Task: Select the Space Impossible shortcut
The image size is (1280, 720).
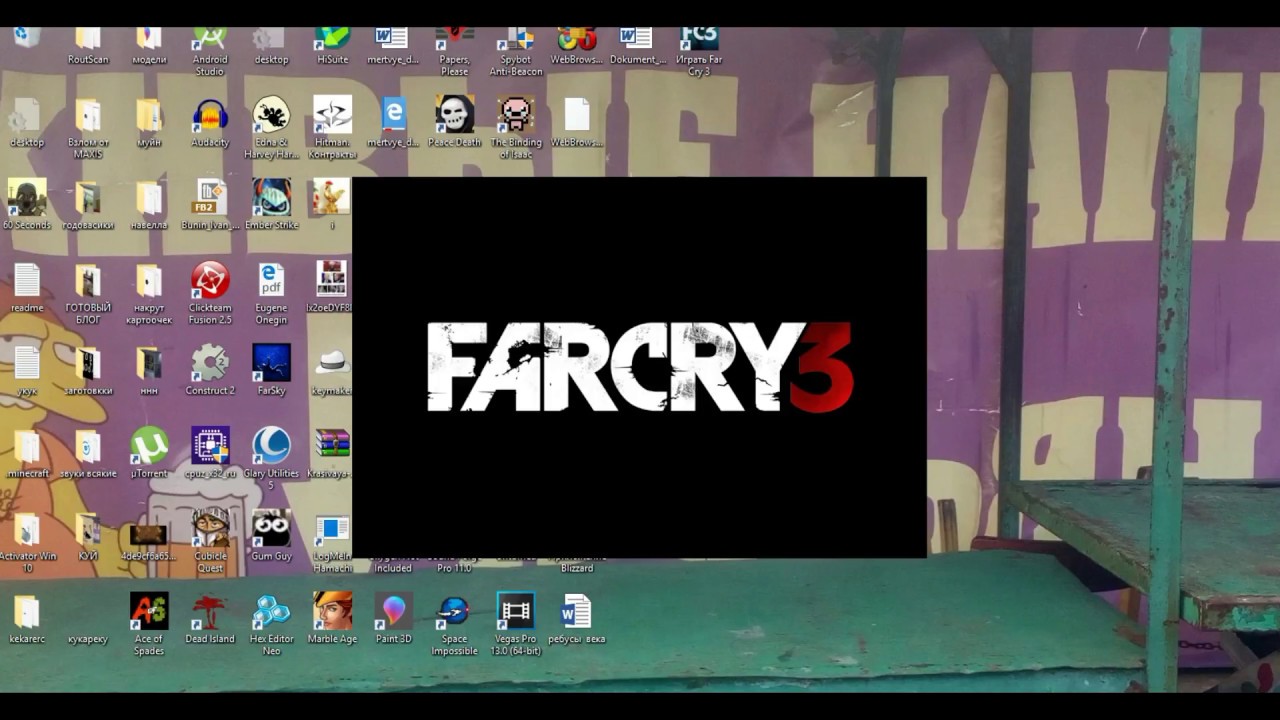Action: click(x=455, y=625)
